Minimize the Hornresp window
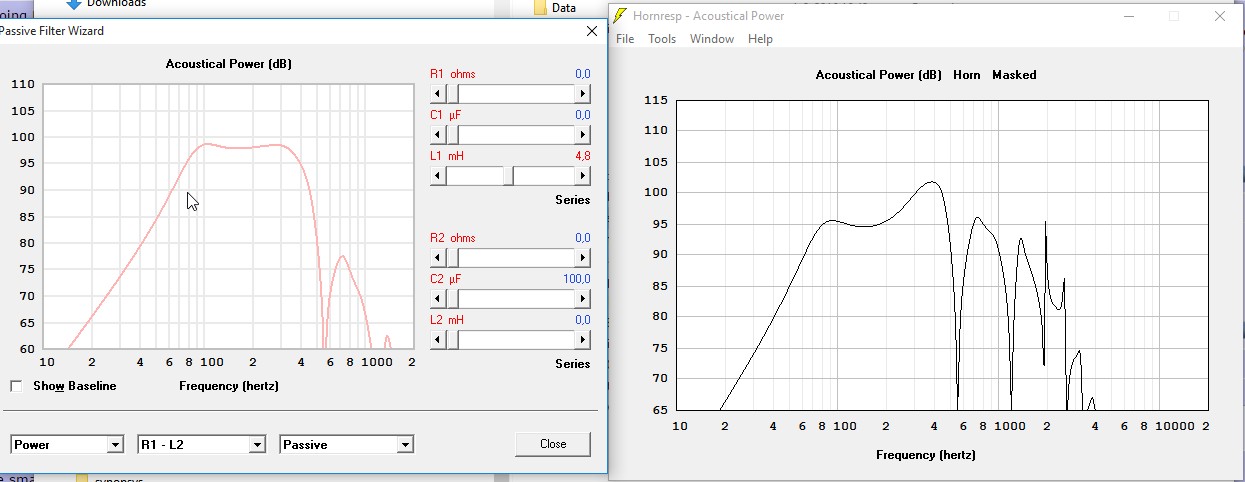Image resolution: width=1245 pixels, height=482 pixels. tap(1128, 16)
